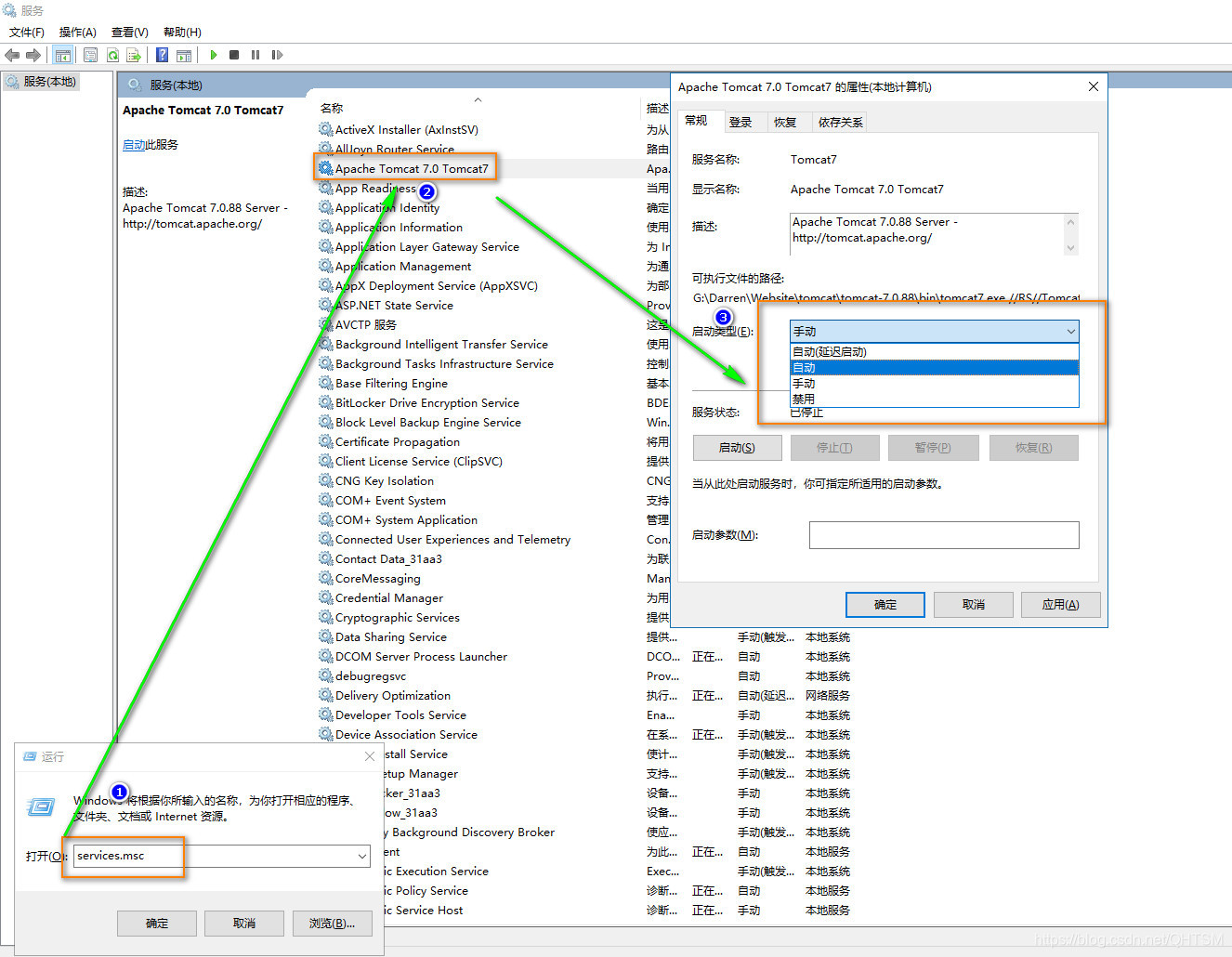Viewport: 1232px width, 957px height.
Task: Click the Export List toolbar icon
Action: 134,55
